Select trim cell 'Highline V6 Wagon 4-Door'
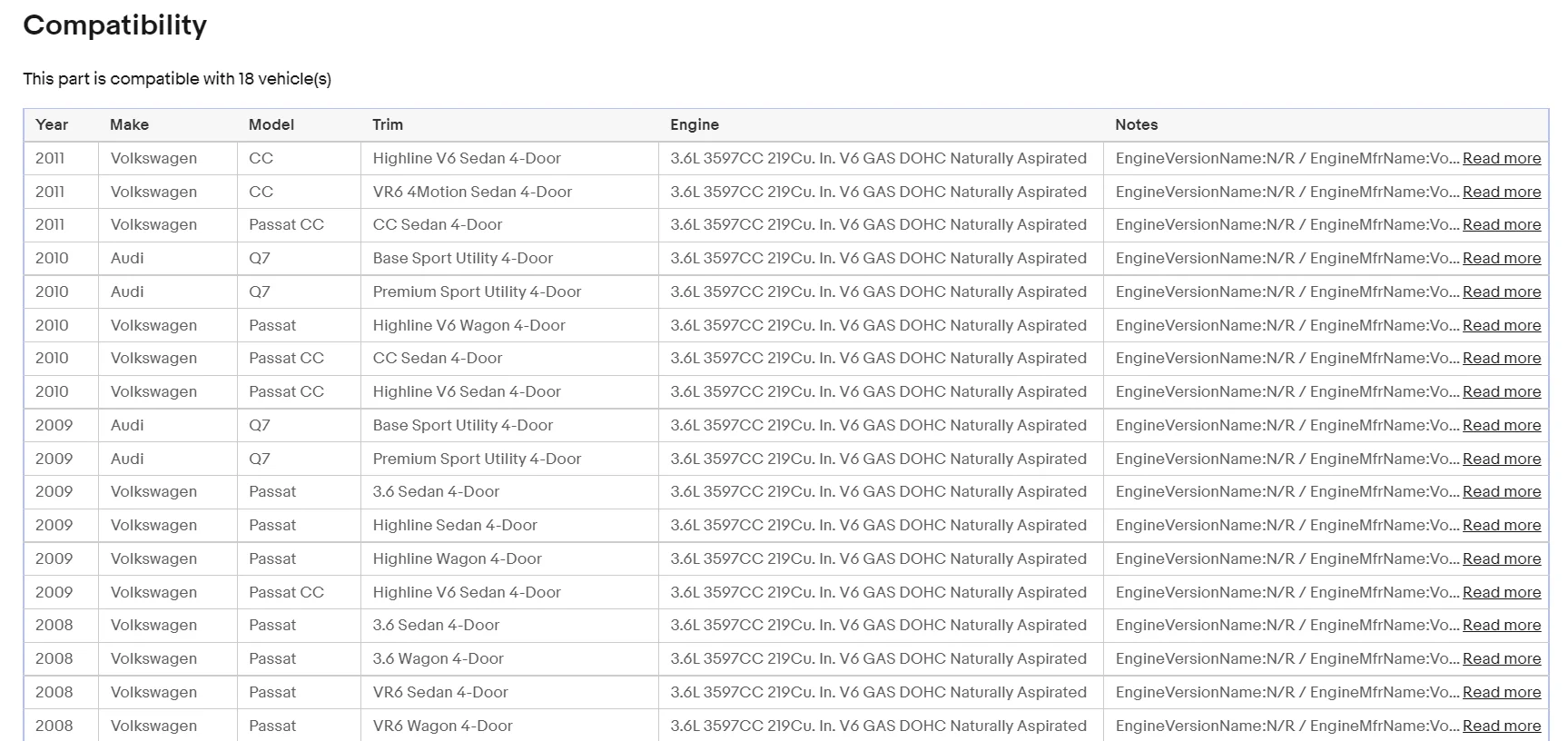This screenshot has width=1568, height=741. [469, 325]
